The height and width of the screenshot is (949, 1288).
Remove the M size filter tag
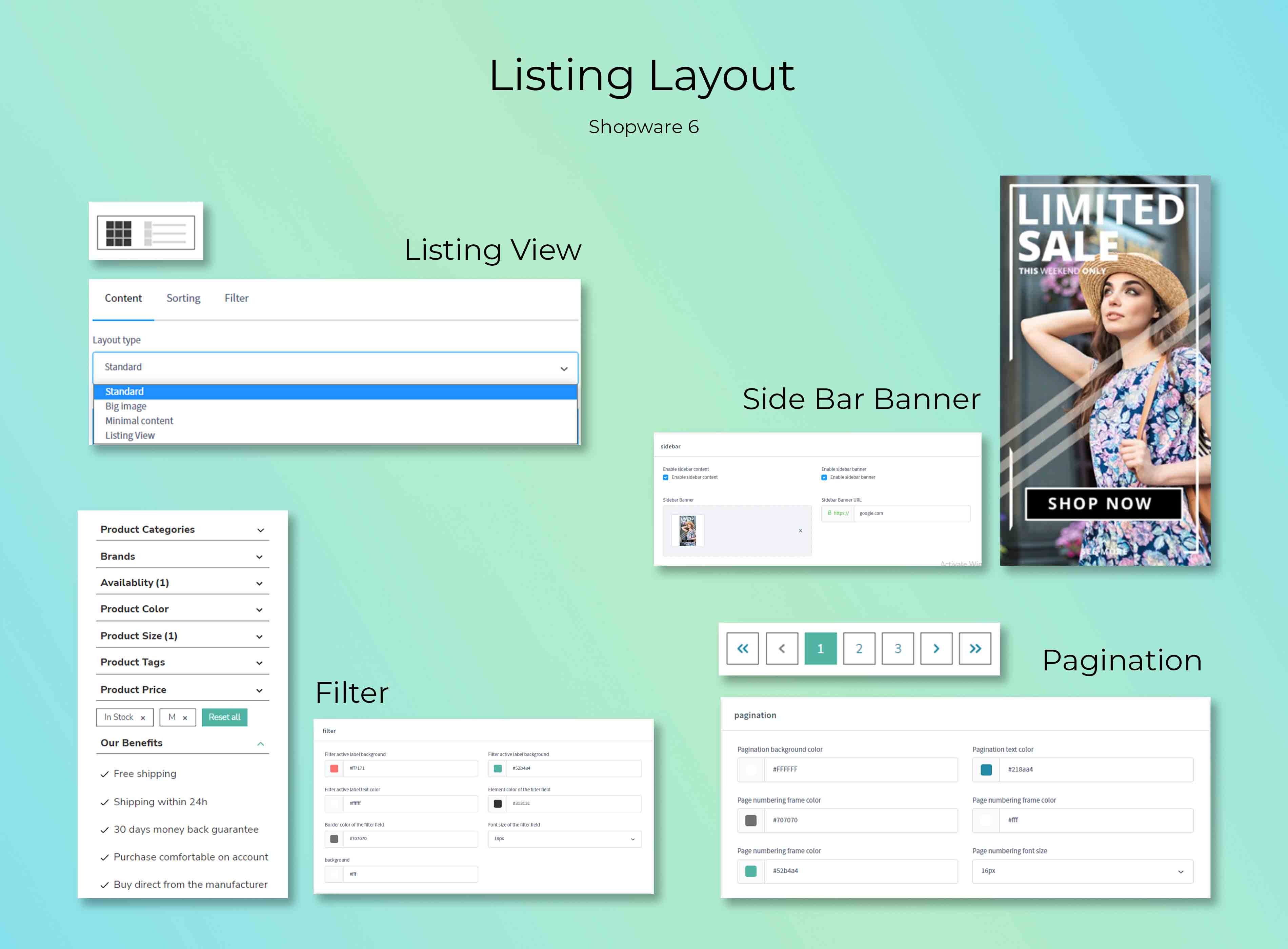pos(185,718)
